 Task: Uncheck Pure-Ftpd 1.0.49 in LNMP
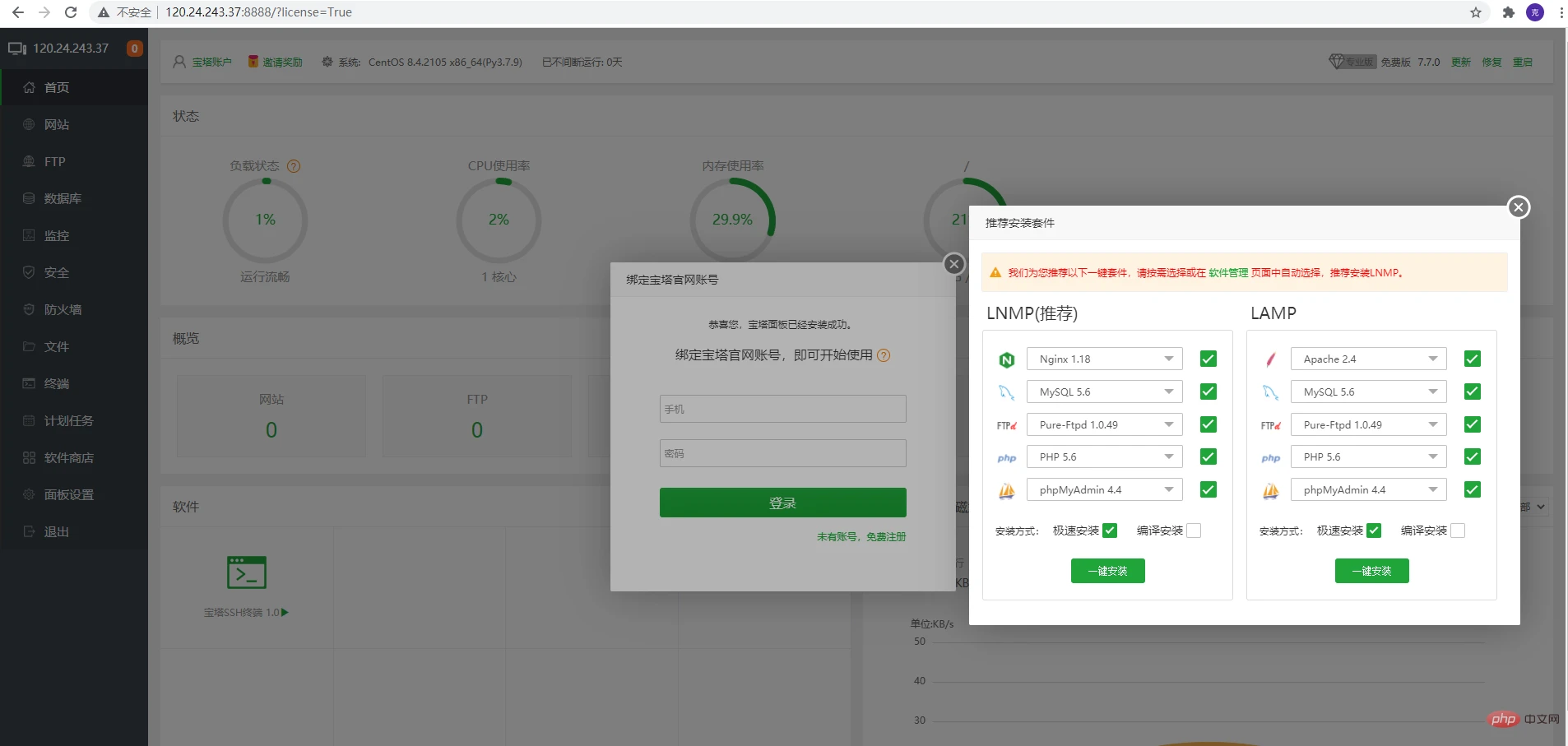pos(1208,424)
